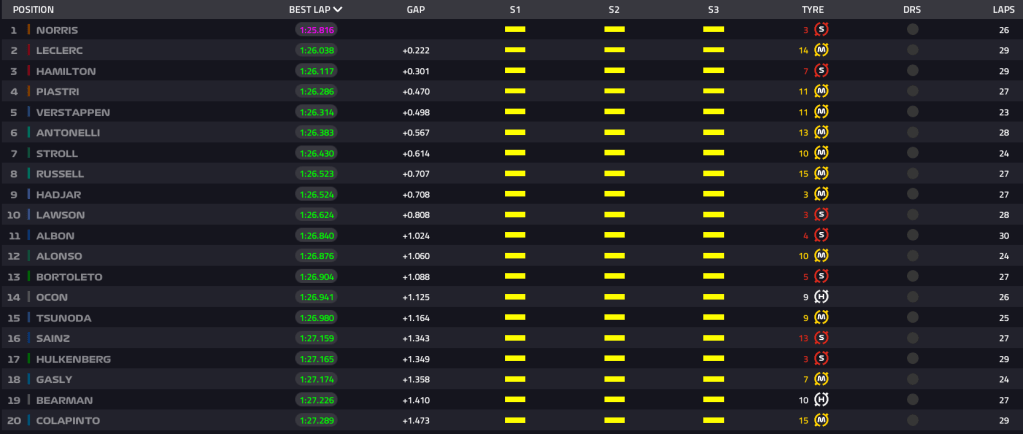Select Leclerc's 1:26.038 lap time
This screenshot has height=434, width=1023.
316,50
